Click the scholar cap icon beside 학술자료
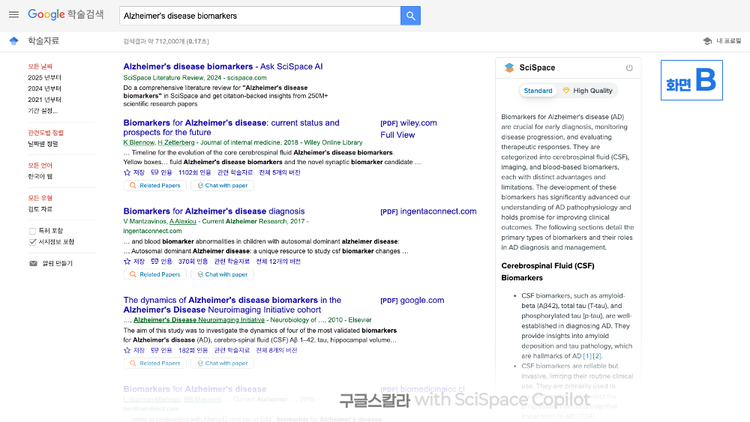 (14, 41)
